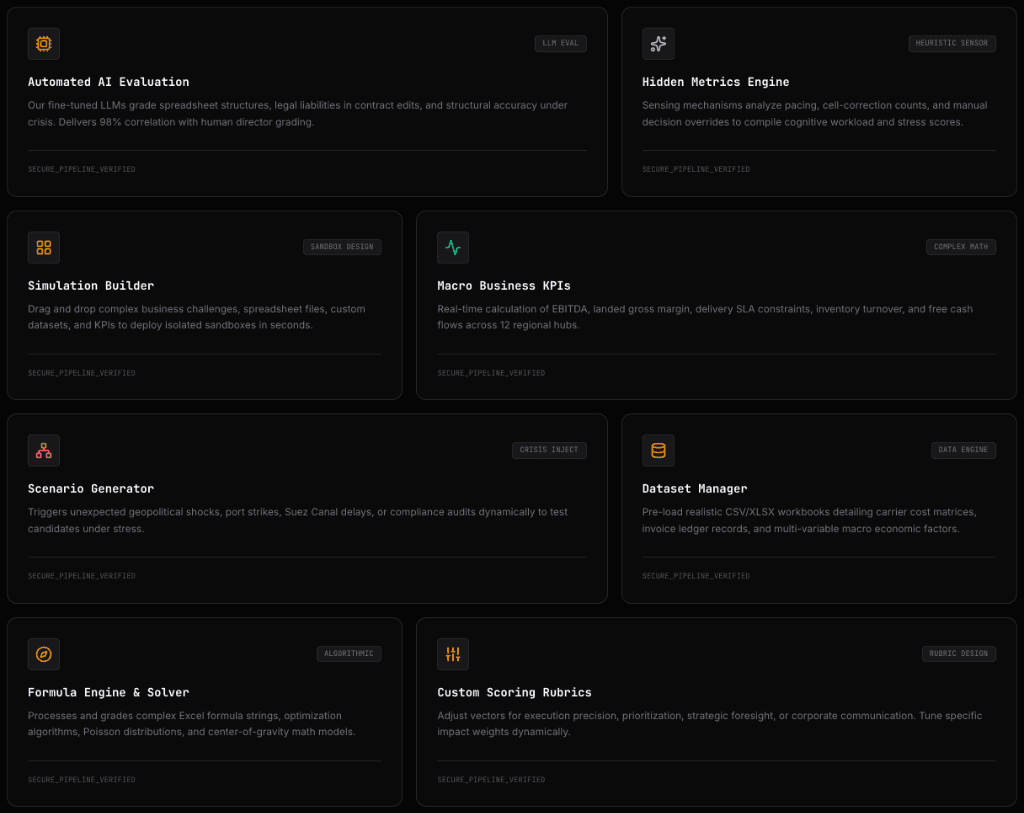This screenshot has width=1024, height=813.
Task: Click the RUBRIC DESIGN badge
Action: click(x=958, y=654)
